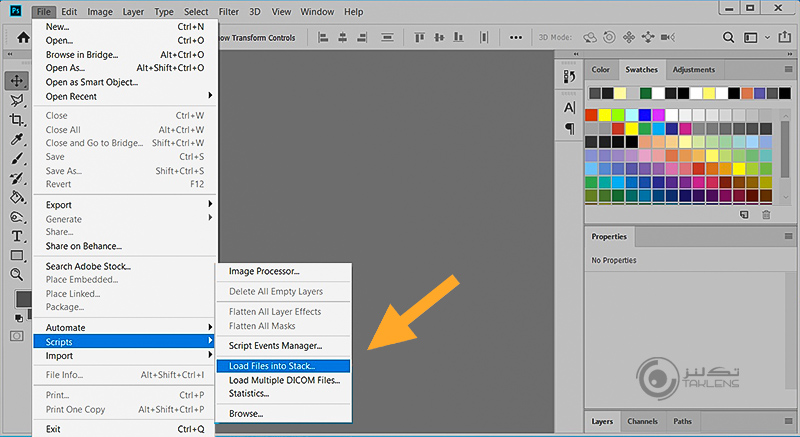Pick the red swatch in the grid
Image resolution: width=800 pixels, height=437 pixels.
pos(592,115)
